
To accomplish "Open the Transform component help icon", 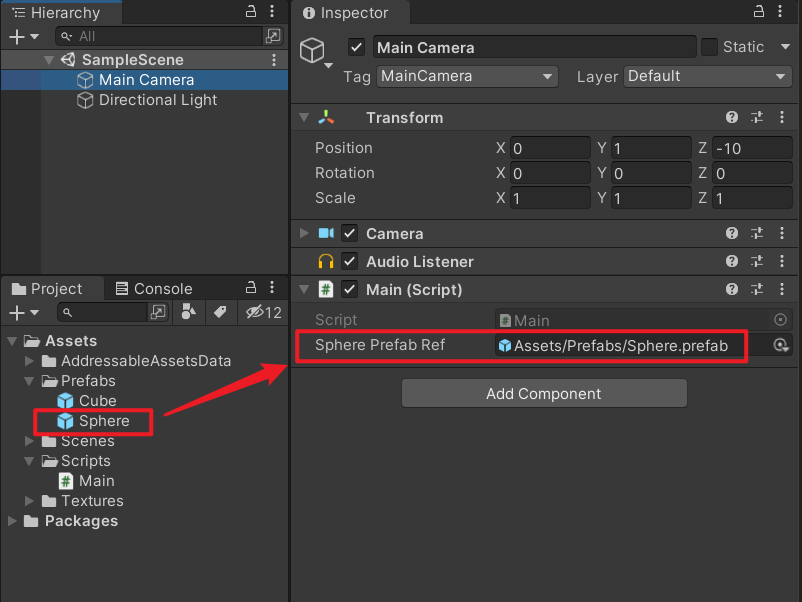I will click(x=732, y=118).
